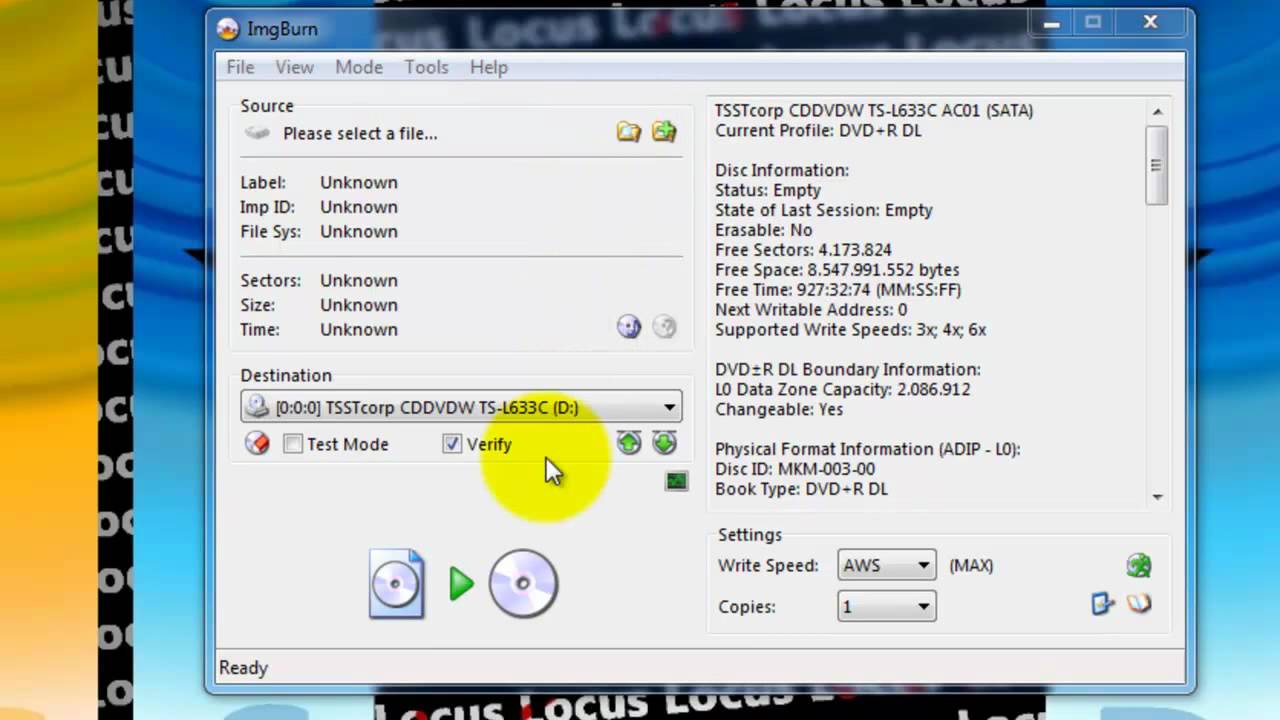This screenshot has height=720, width=1280.
Task: Click the green write arrow button
Action: click(461, 584)
